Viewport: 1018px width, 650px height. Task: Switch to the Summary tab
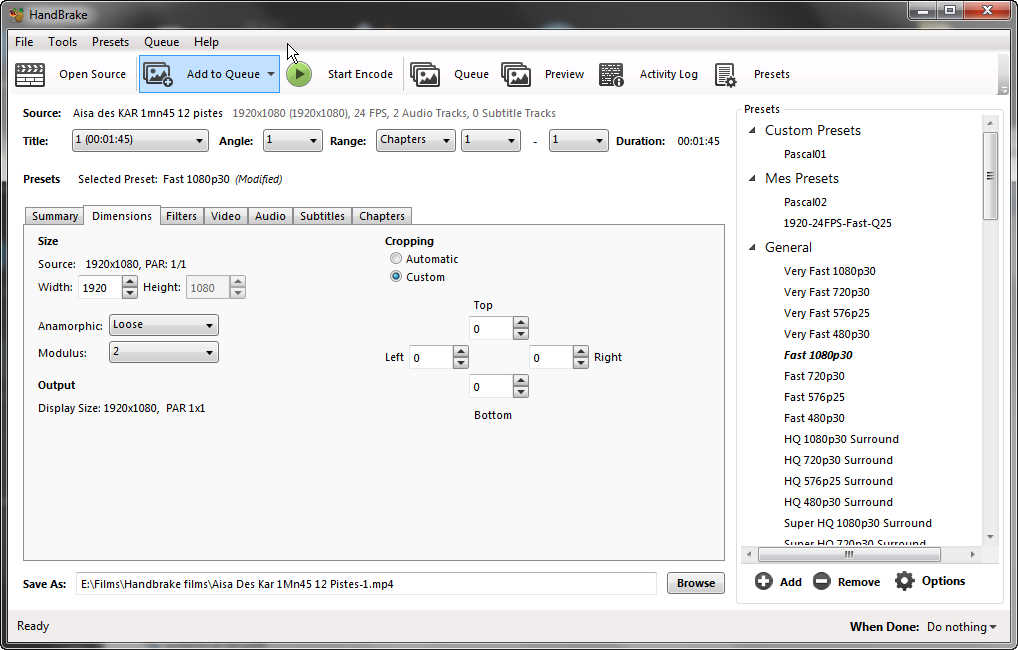point(55,216)
